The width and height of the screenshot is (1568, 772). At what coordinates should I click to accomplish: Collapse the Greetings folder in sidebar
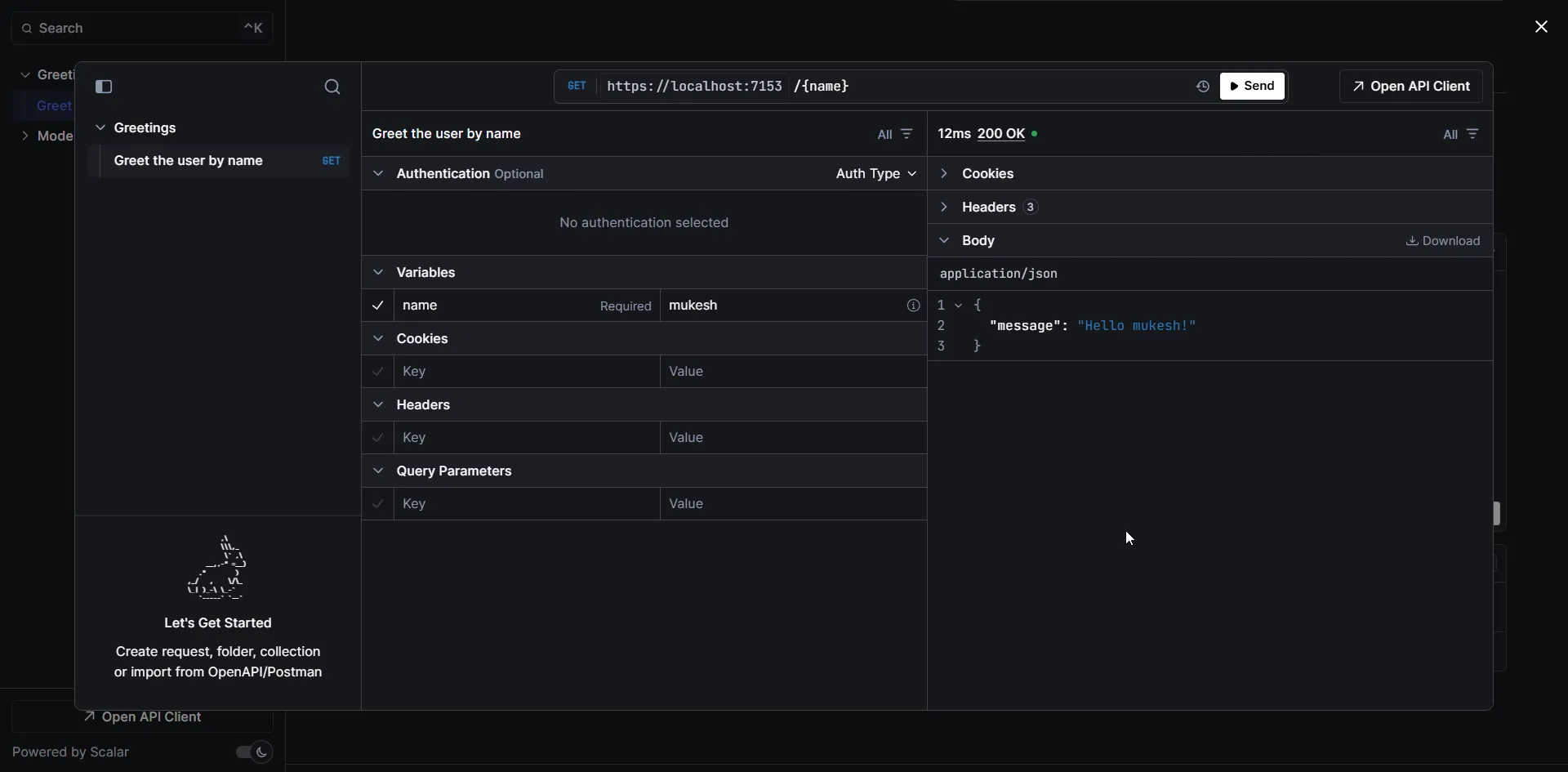(100, 128)
